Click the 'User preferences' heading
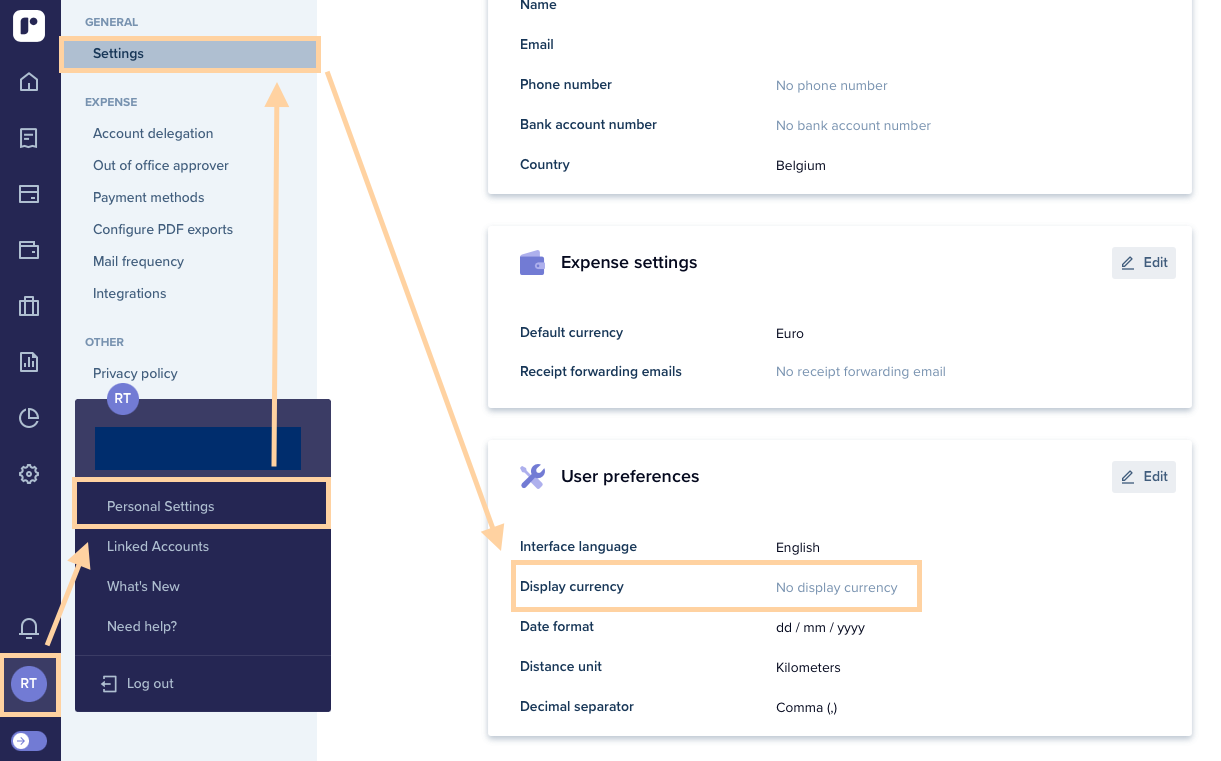The width and height of the screenshot is (1221, 761). point(630,477)
